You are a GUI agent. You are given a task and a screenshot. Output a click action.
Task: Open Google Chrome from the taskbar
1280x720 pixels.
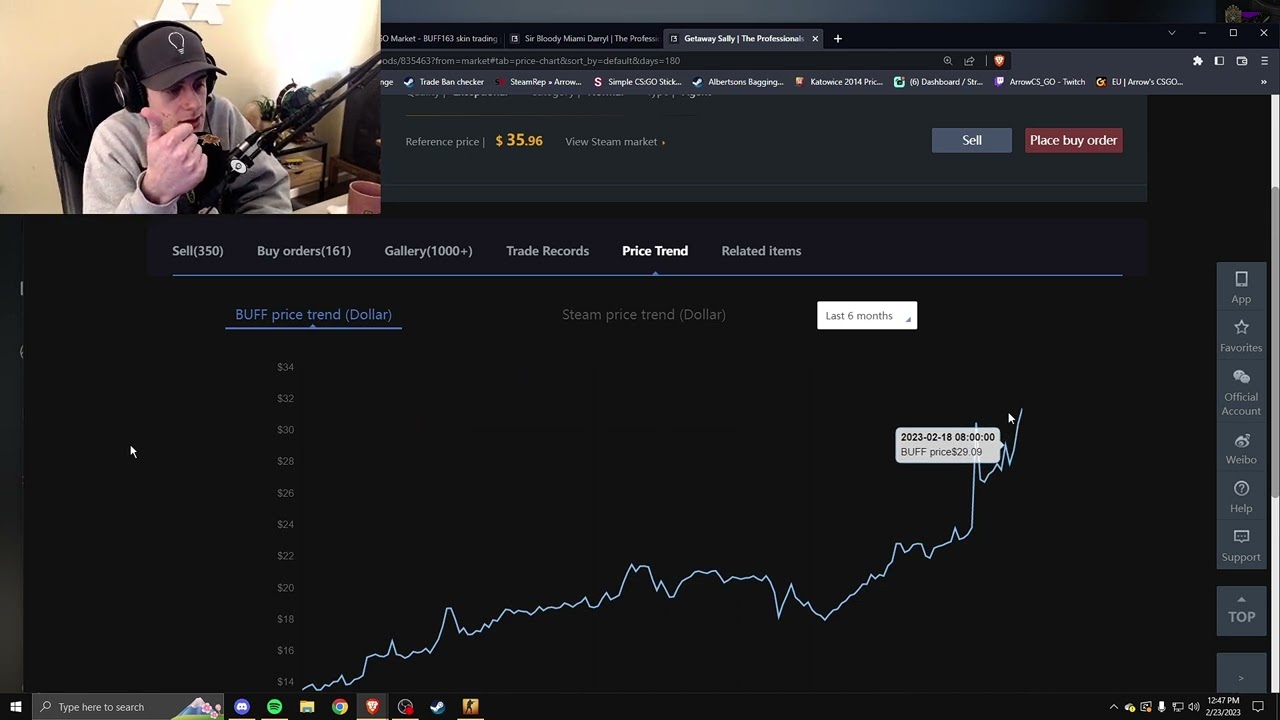coord(340,707)
